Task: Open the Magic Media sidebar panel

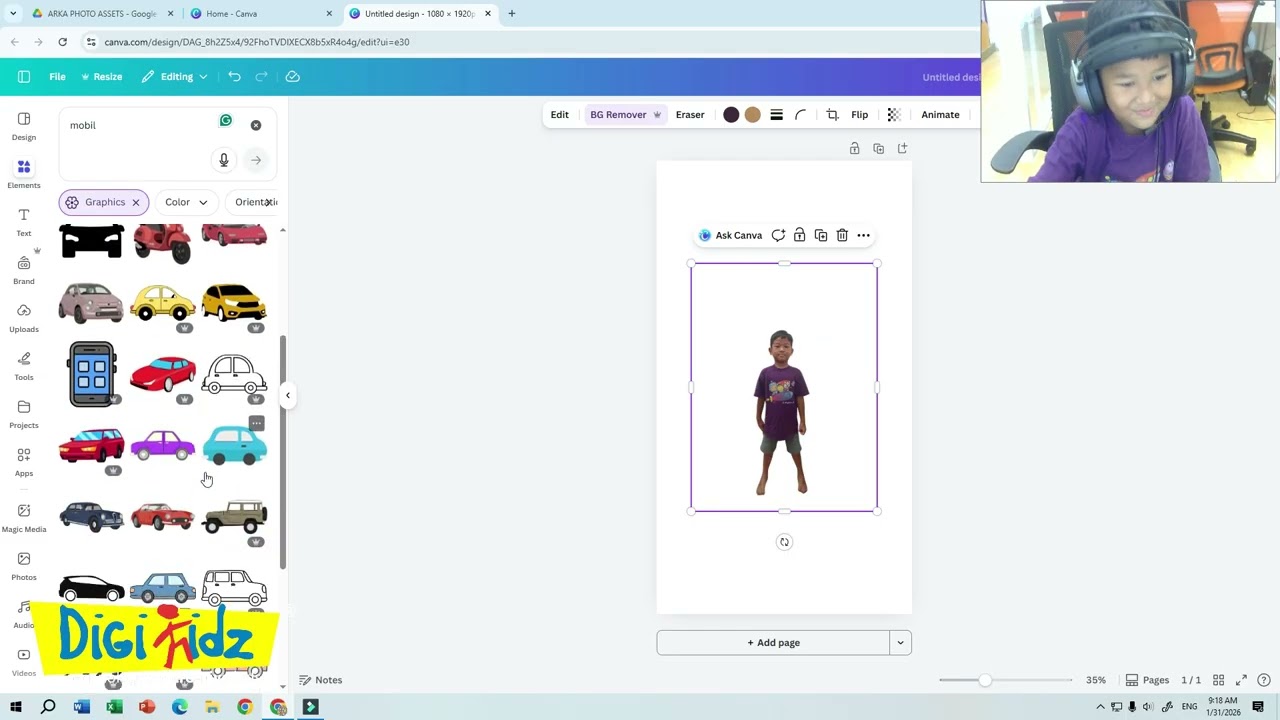Action: point(24,517)
